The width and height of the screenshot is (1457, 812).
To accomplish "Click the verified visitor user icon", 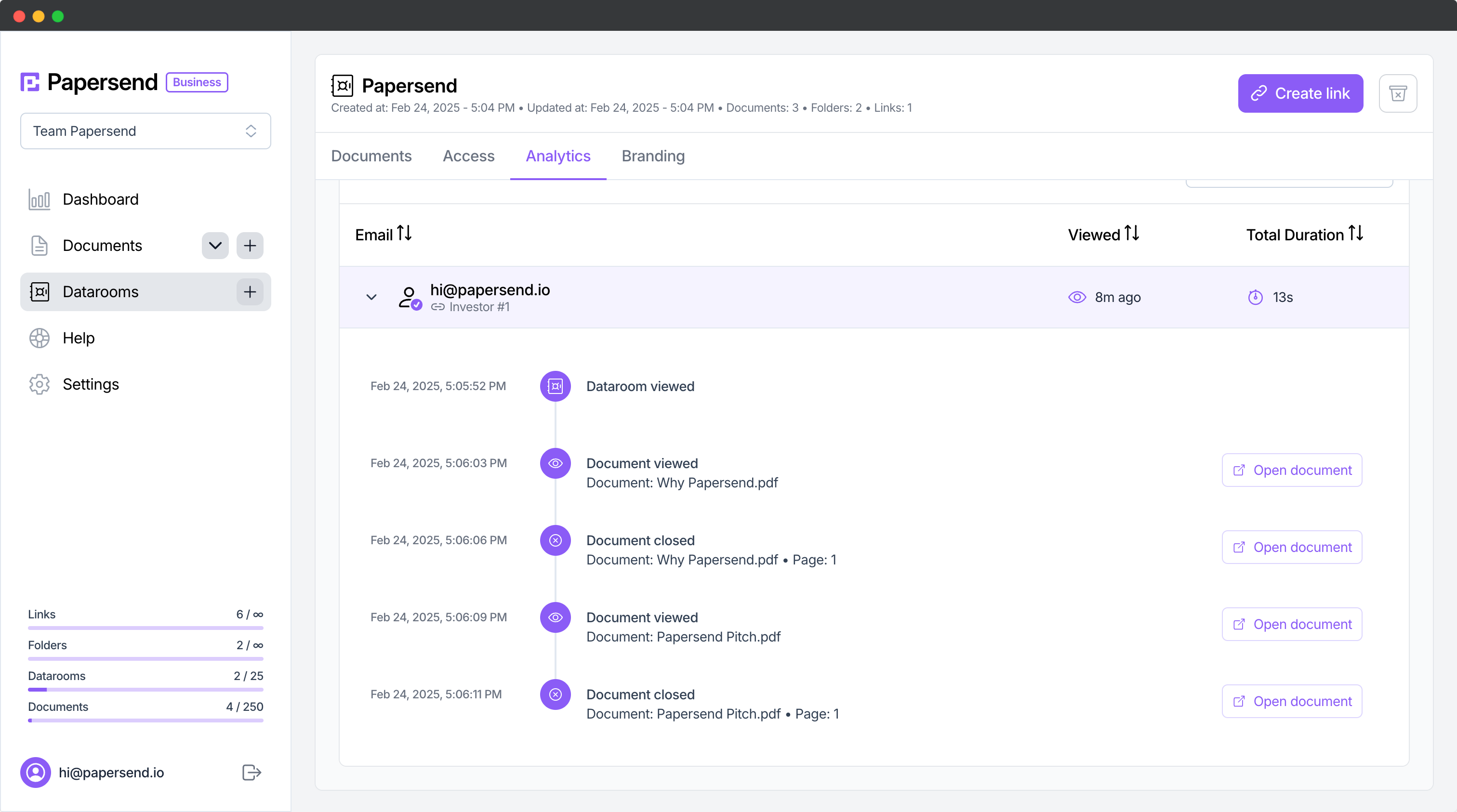I will pyautogui.click(x=410, y=298).
